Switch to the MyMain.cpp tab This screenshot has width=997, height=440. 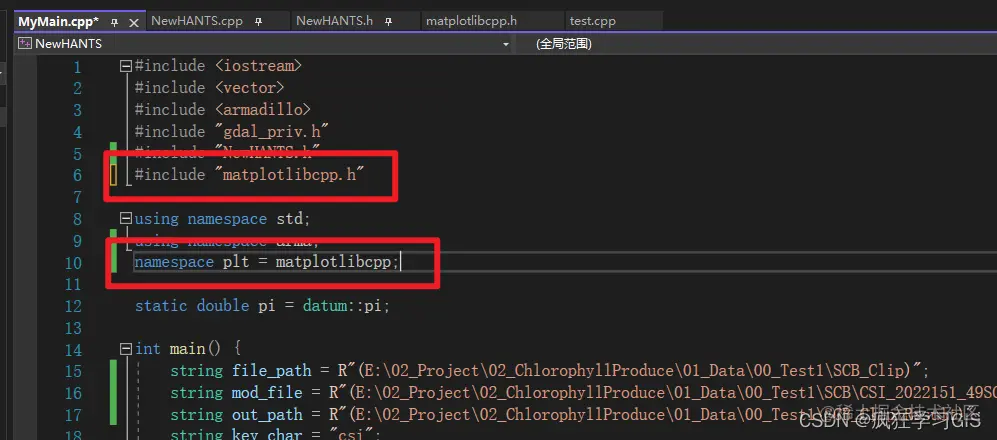click(x=58, y=22)
